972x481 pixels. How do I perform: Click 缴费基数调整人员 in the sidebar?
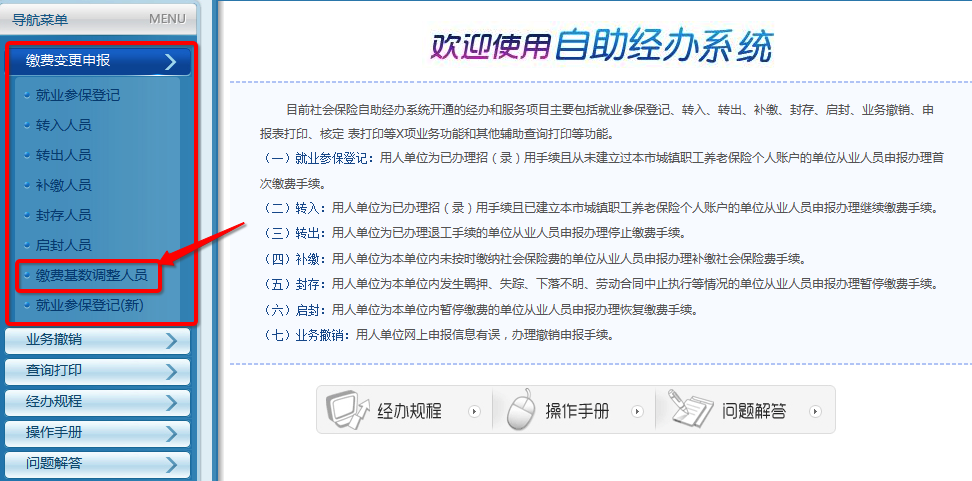(x=92, y=275)
